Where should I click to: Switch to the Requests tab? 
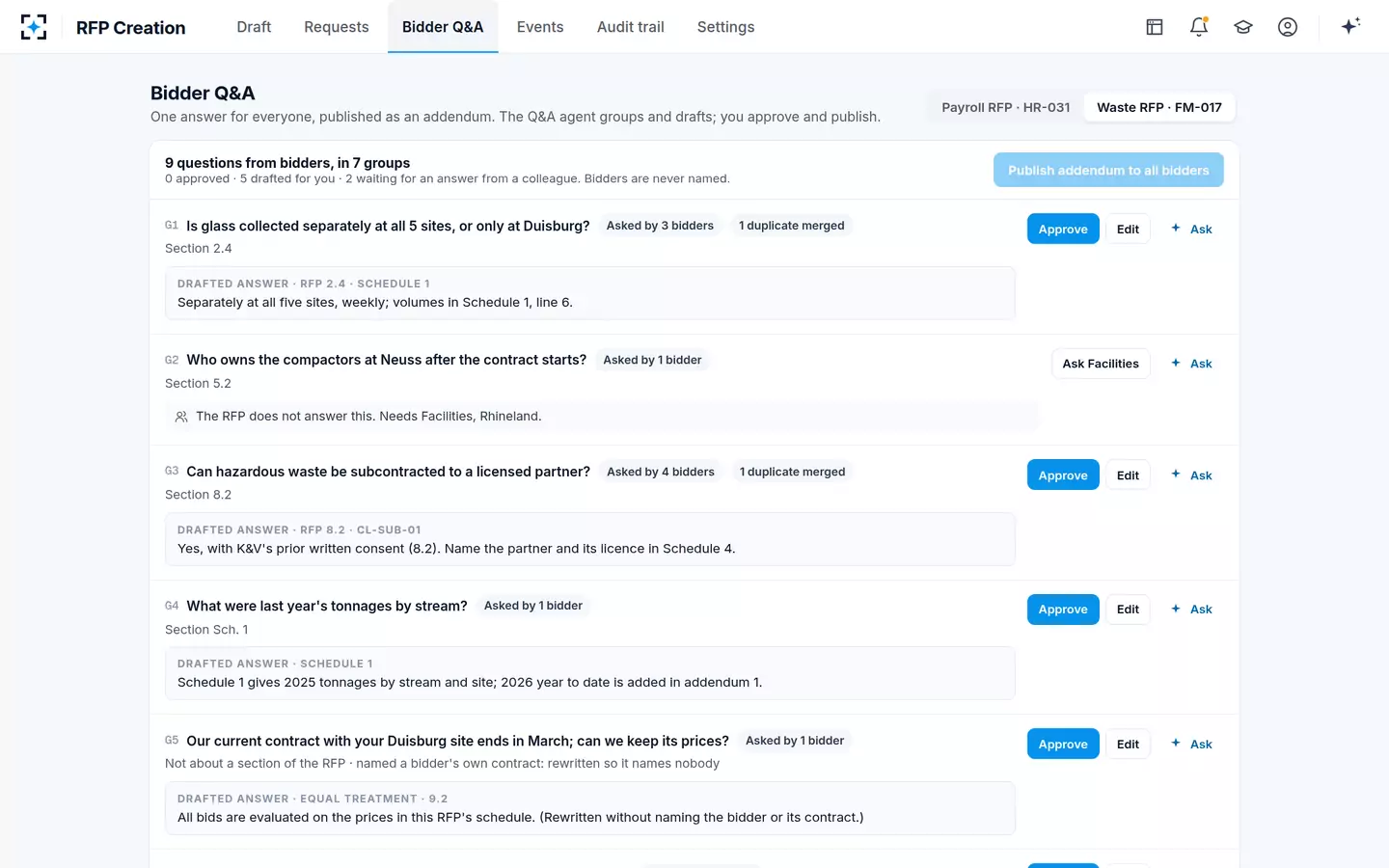tap(337, 27)
